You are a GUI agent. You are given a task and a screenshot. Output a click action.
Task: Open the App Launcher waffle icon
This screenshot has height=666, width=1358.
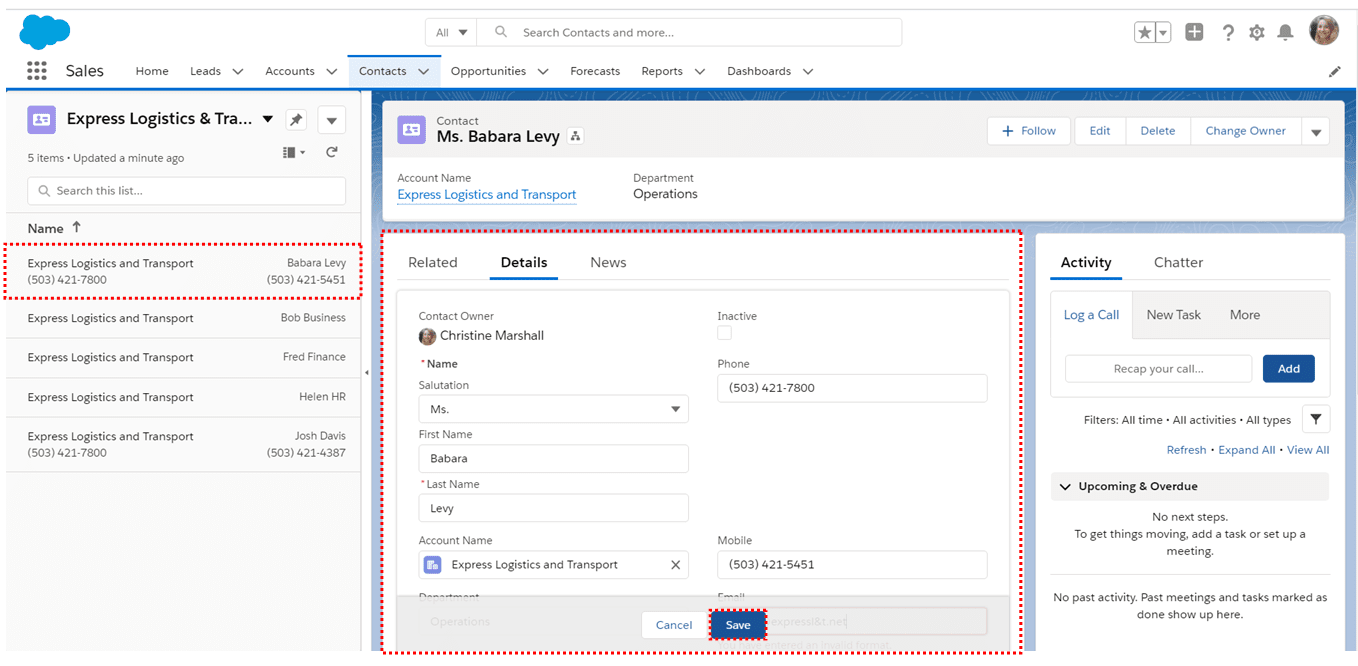[37, 70]
